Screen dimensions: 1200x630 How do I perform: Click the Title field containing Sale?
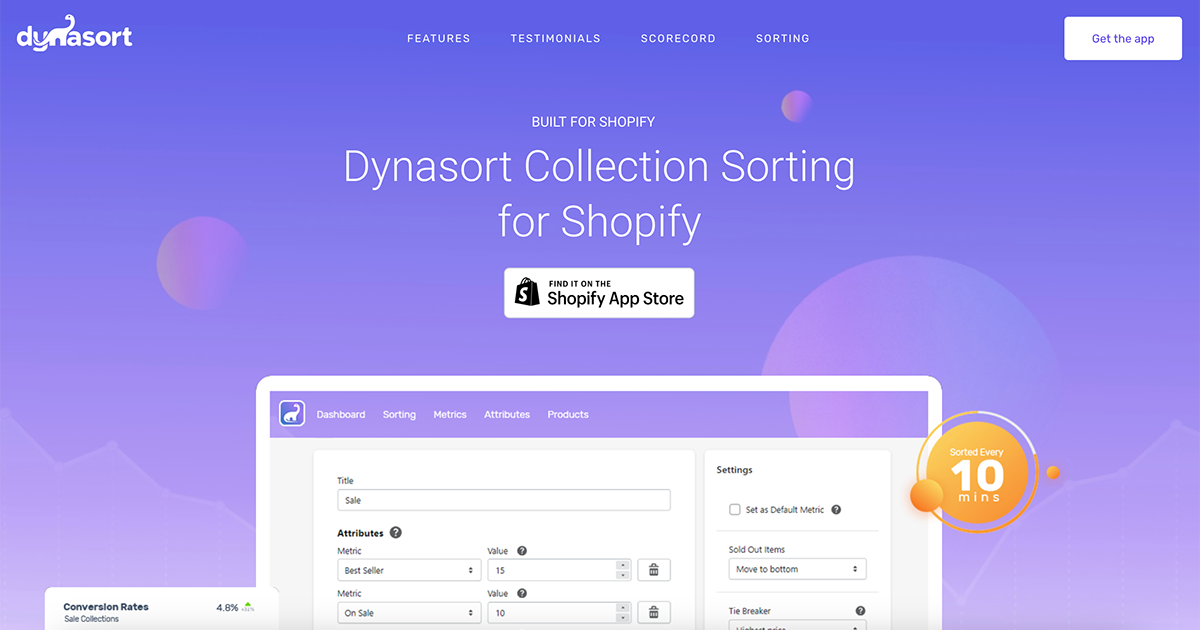(503, 499)
